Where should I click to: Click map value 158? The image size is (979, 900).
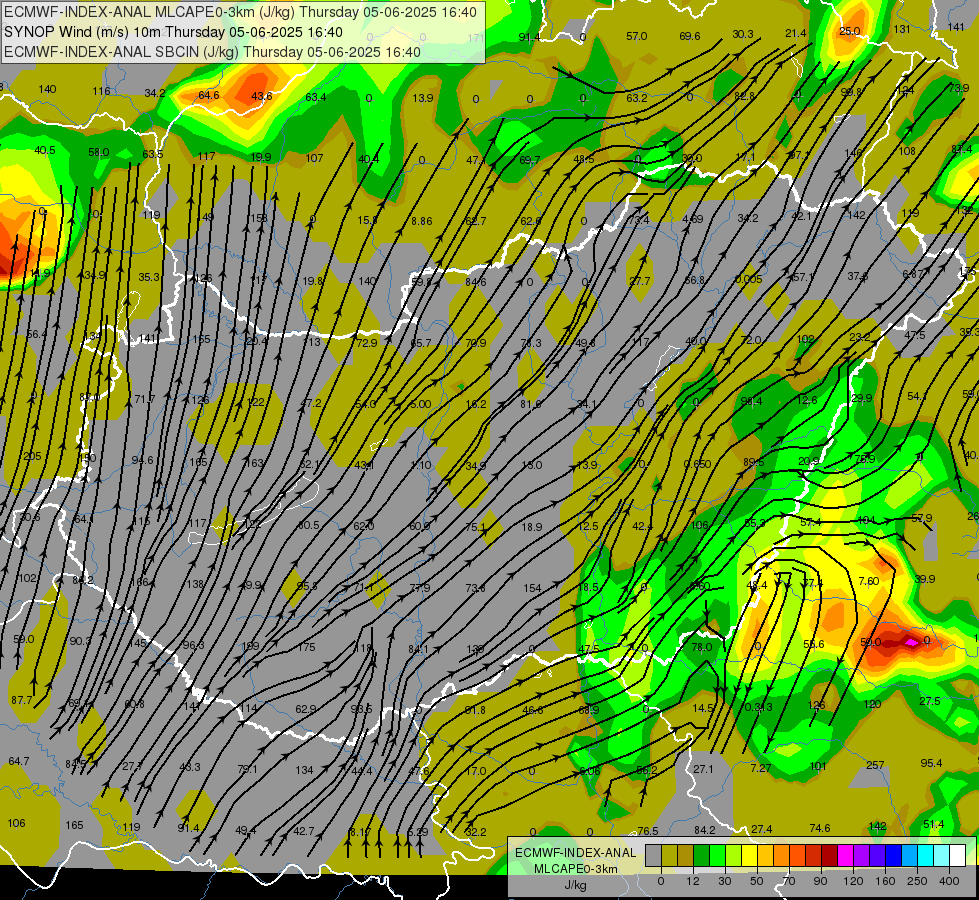[x=258, y=217]
